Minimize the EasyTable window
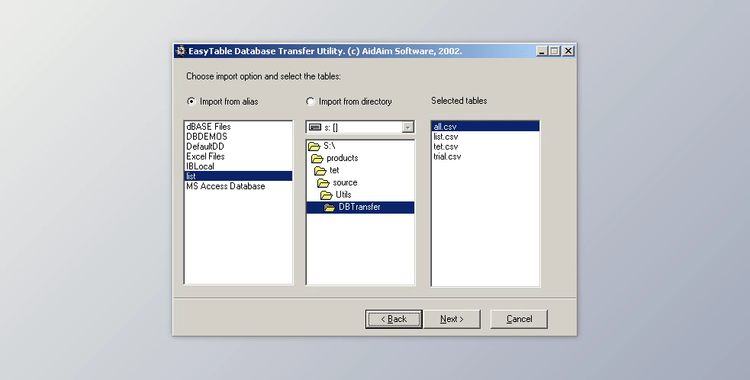 542,51
